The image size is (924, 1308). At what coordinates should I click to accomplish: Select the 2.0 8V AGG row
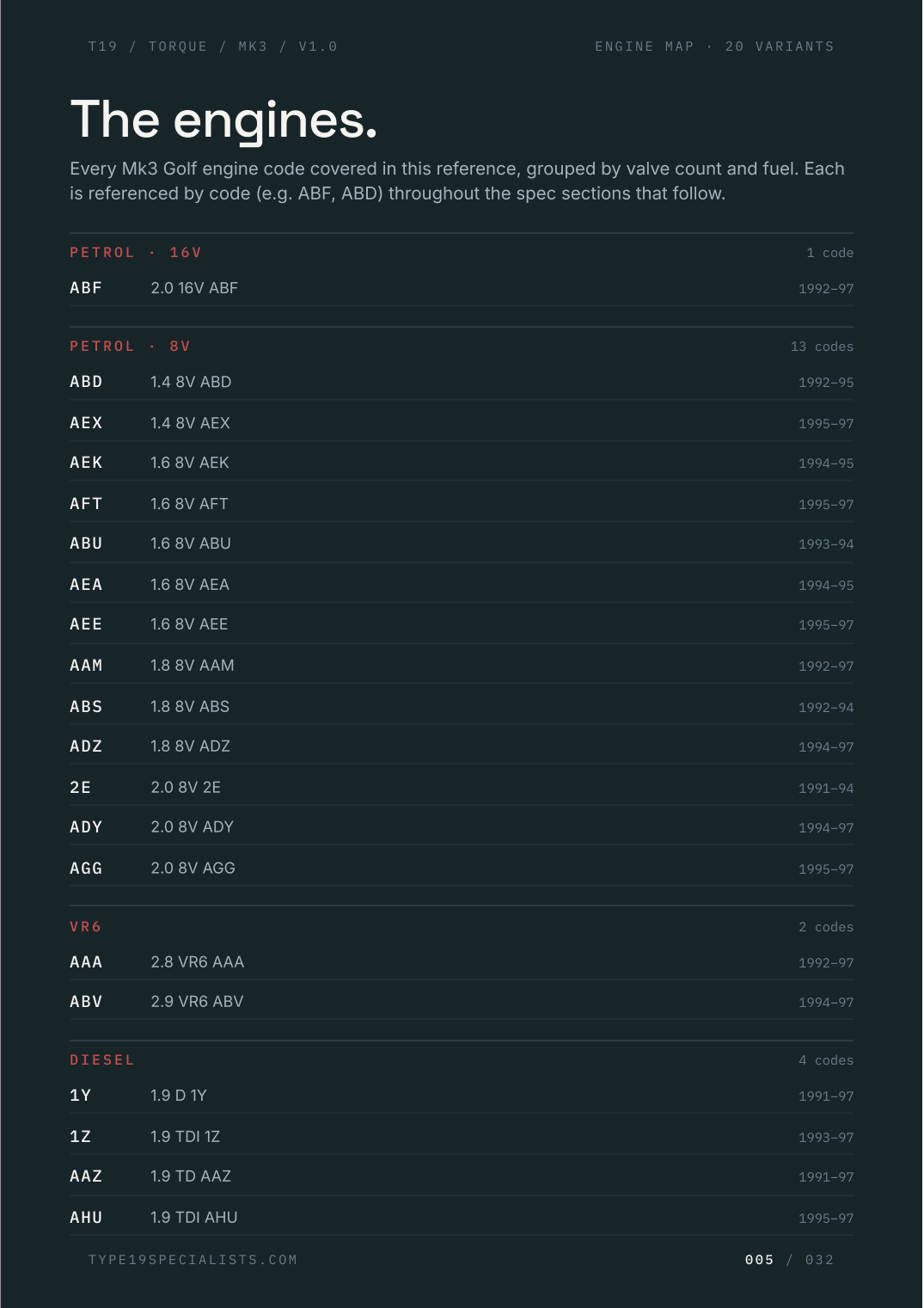pyautogui.click(x=462, y=869)
